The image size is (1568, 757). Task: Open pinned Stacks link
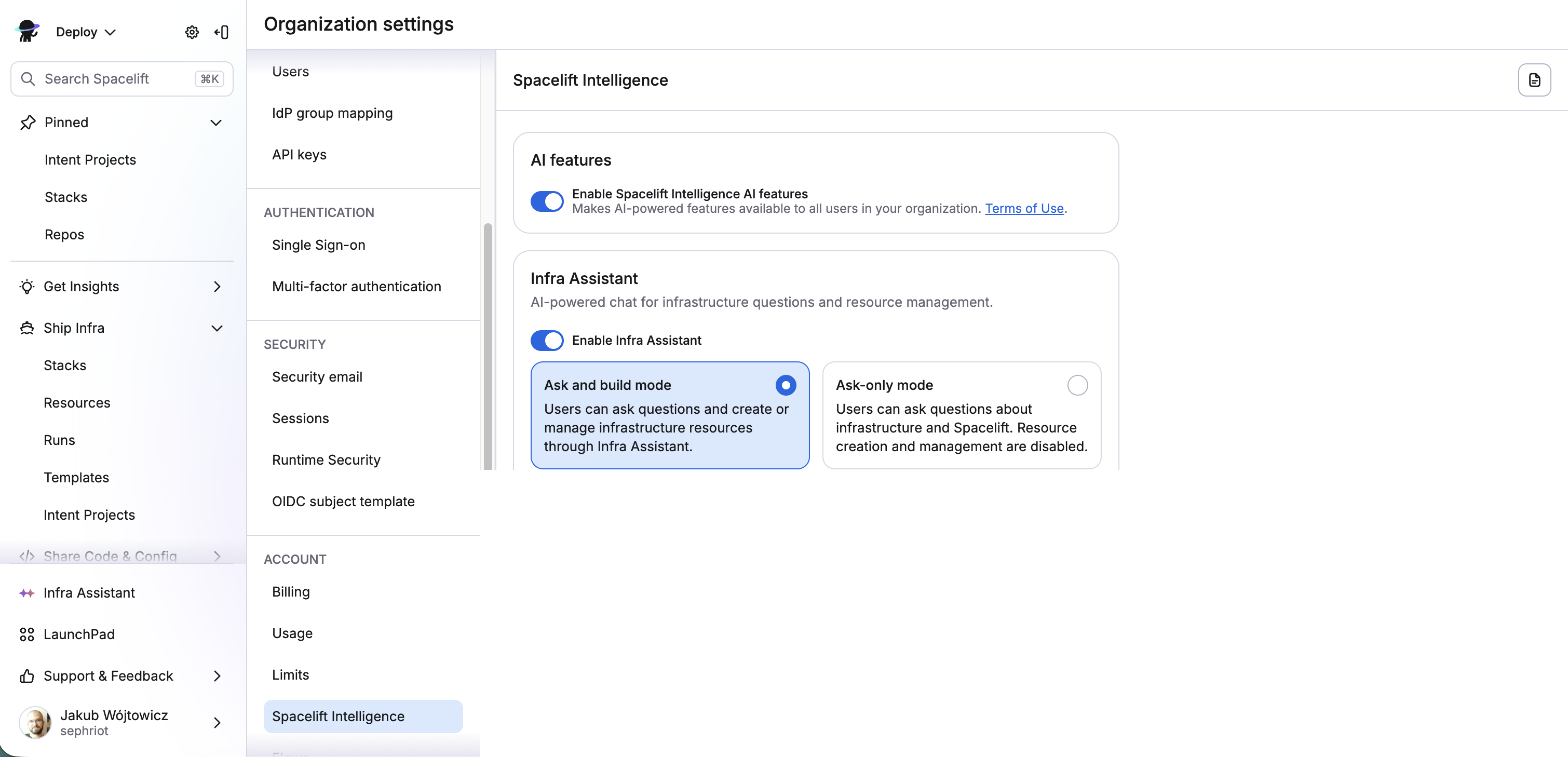click(x=66, y=197)
